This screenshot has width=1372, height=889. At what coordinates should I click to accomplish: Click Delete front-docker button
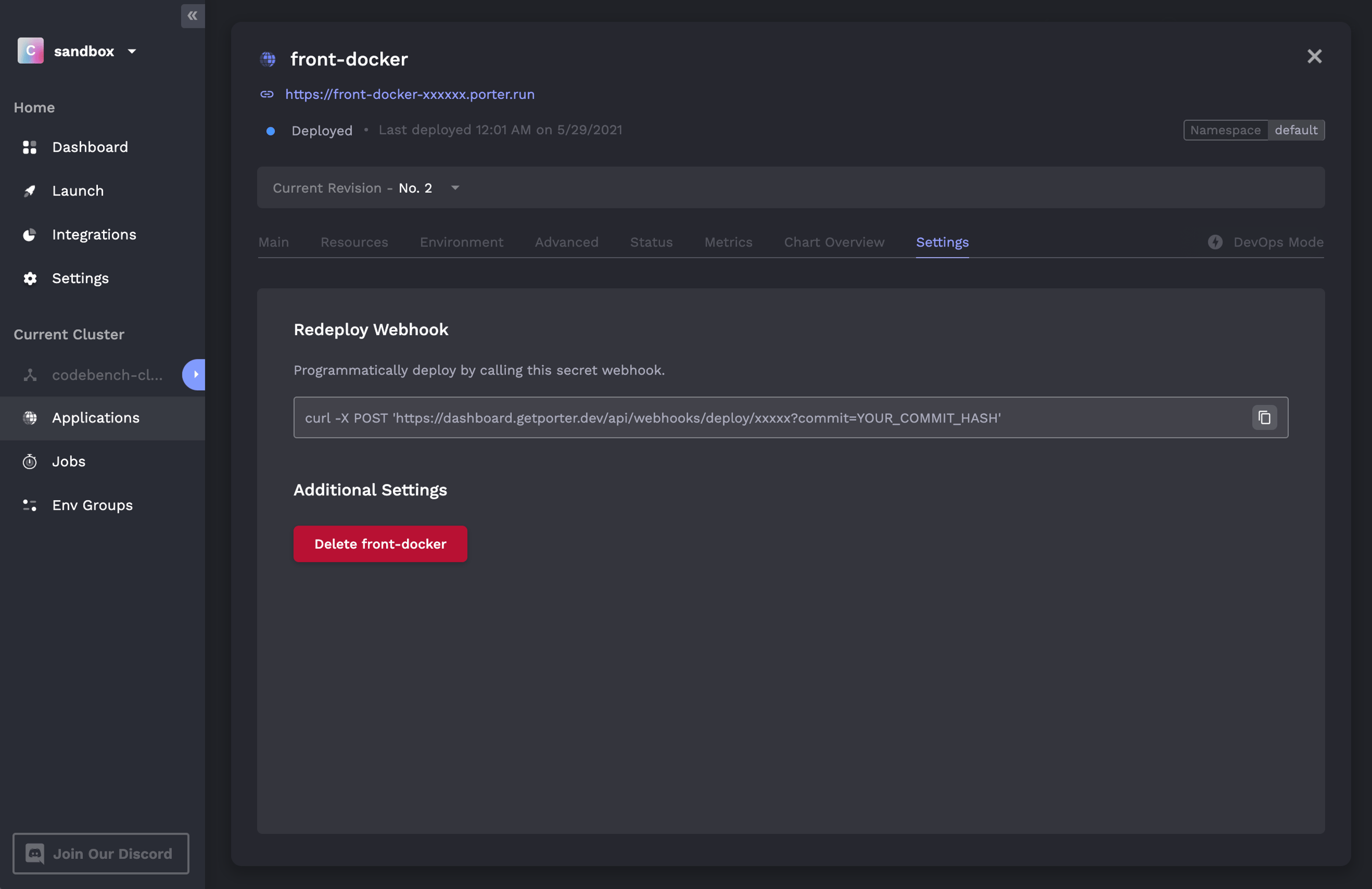[x=380, y=544]
